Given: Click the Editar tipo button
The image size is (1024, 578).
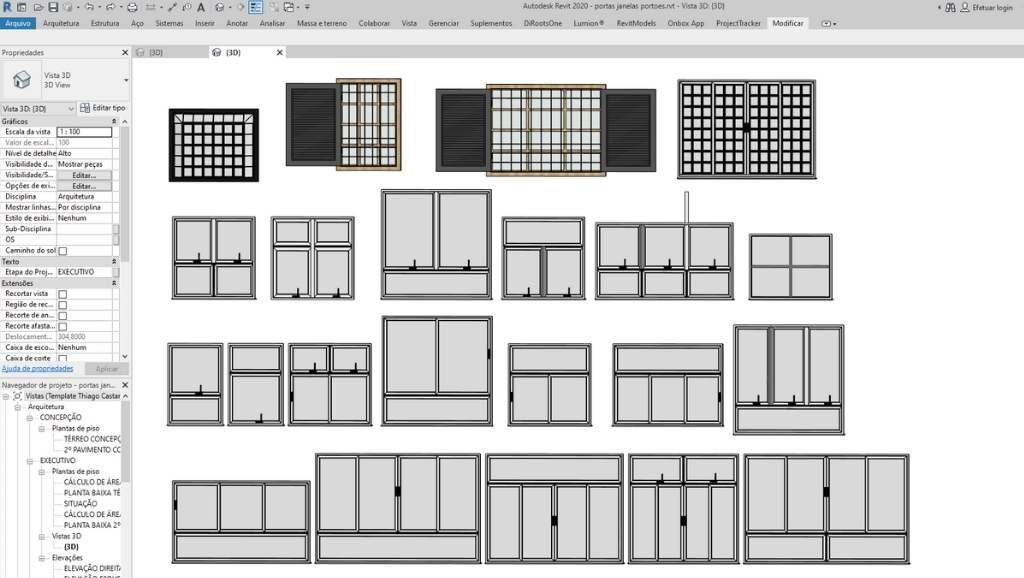Looking at the screenshot, I should 103,108.
